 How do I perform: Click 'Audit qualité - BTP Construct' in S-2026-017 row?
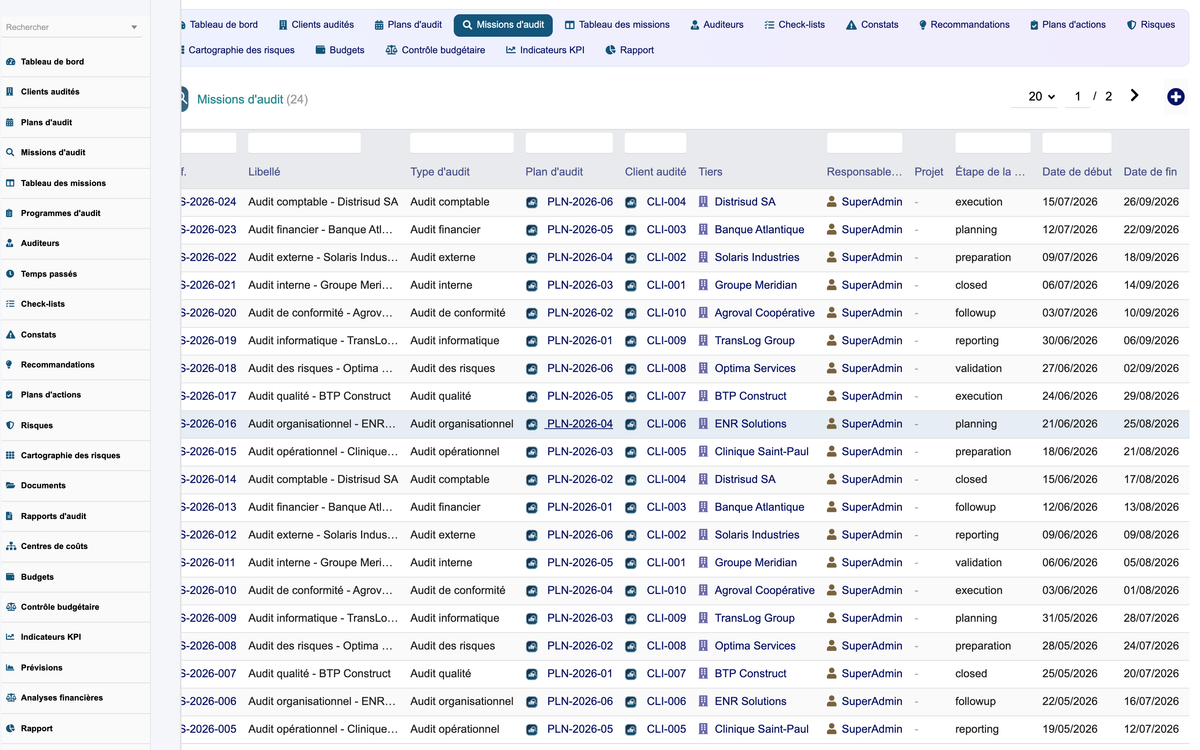pos(319,396)
